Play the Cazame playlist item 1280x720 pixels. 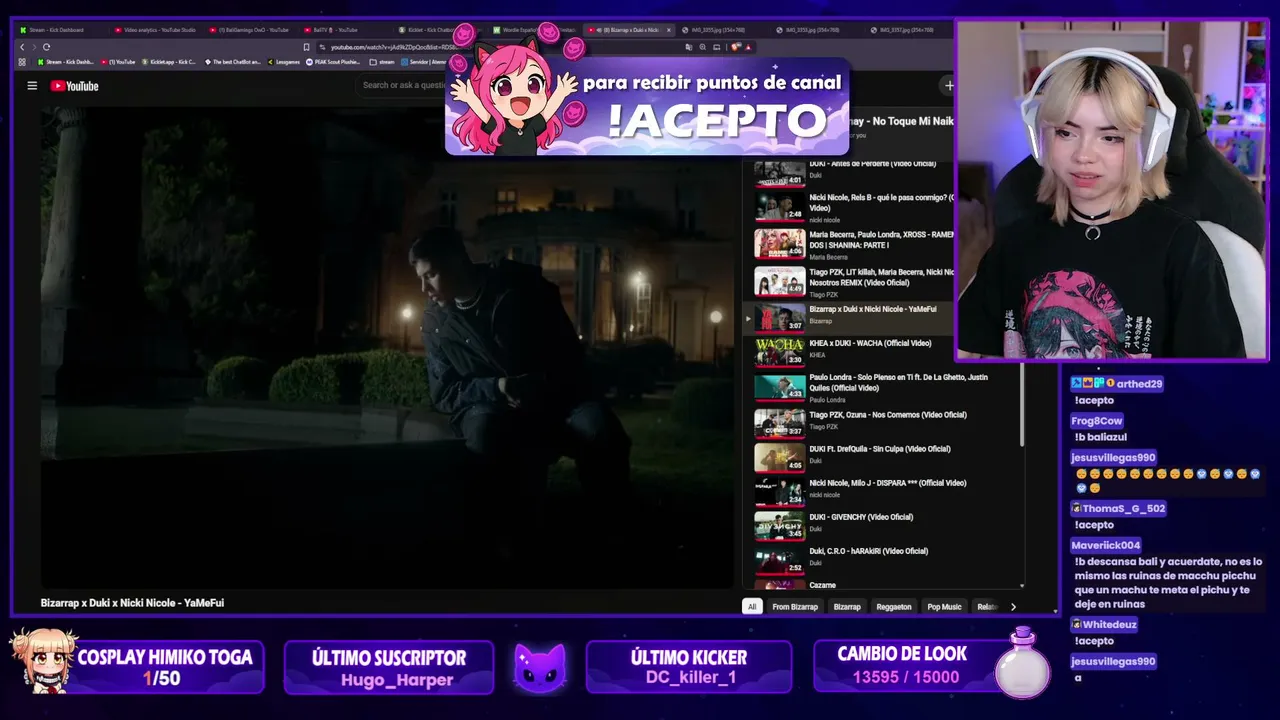(822, 585)
